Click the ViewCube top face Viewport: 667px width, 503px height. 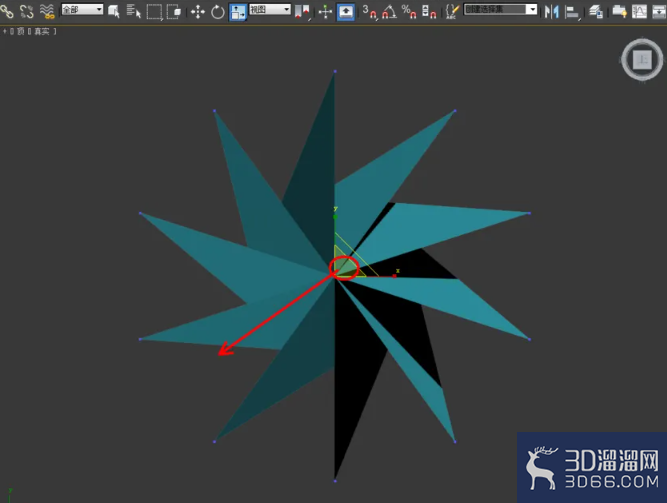[642, 60]
